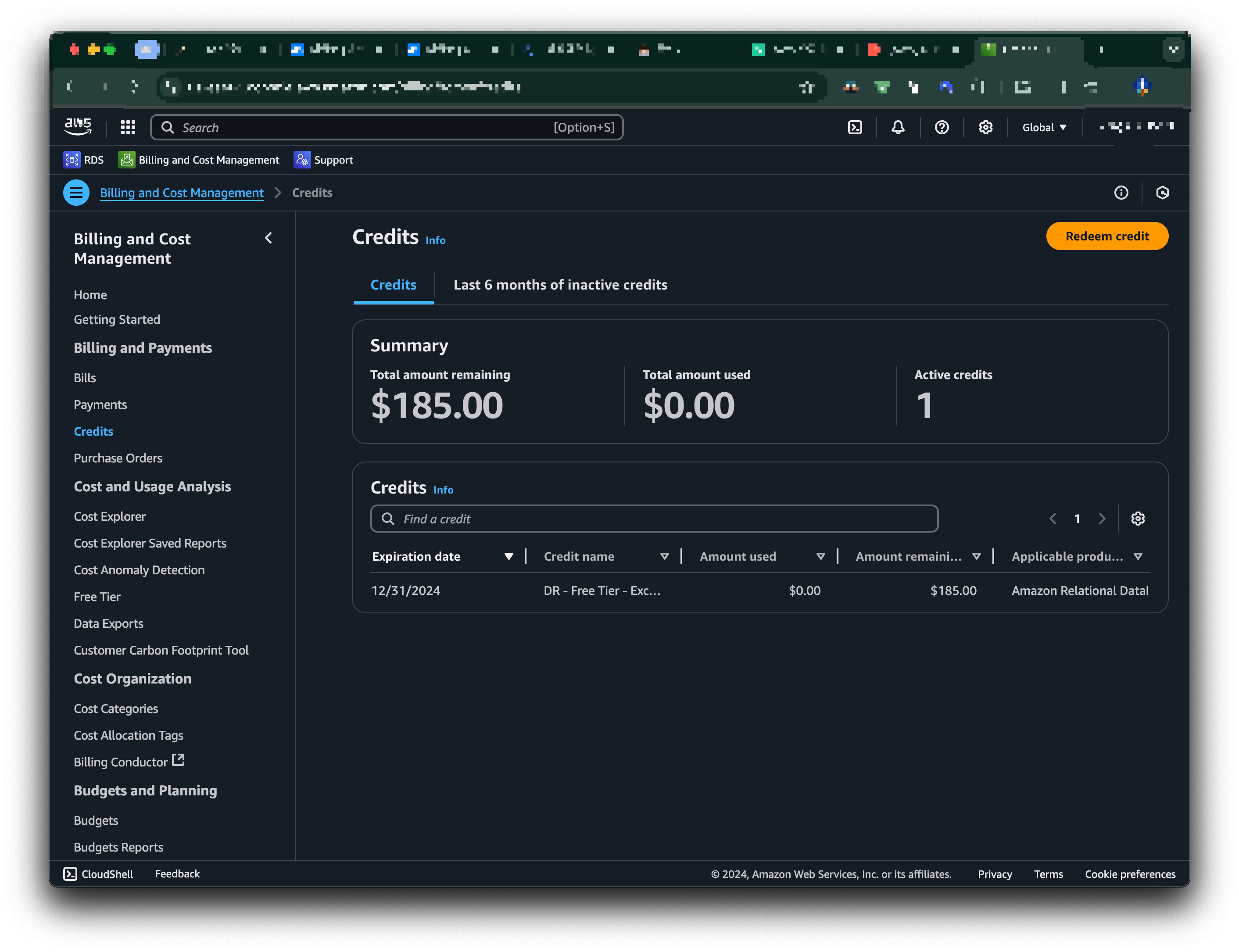Sort by Expiration date column arrow

coord(508,556)
